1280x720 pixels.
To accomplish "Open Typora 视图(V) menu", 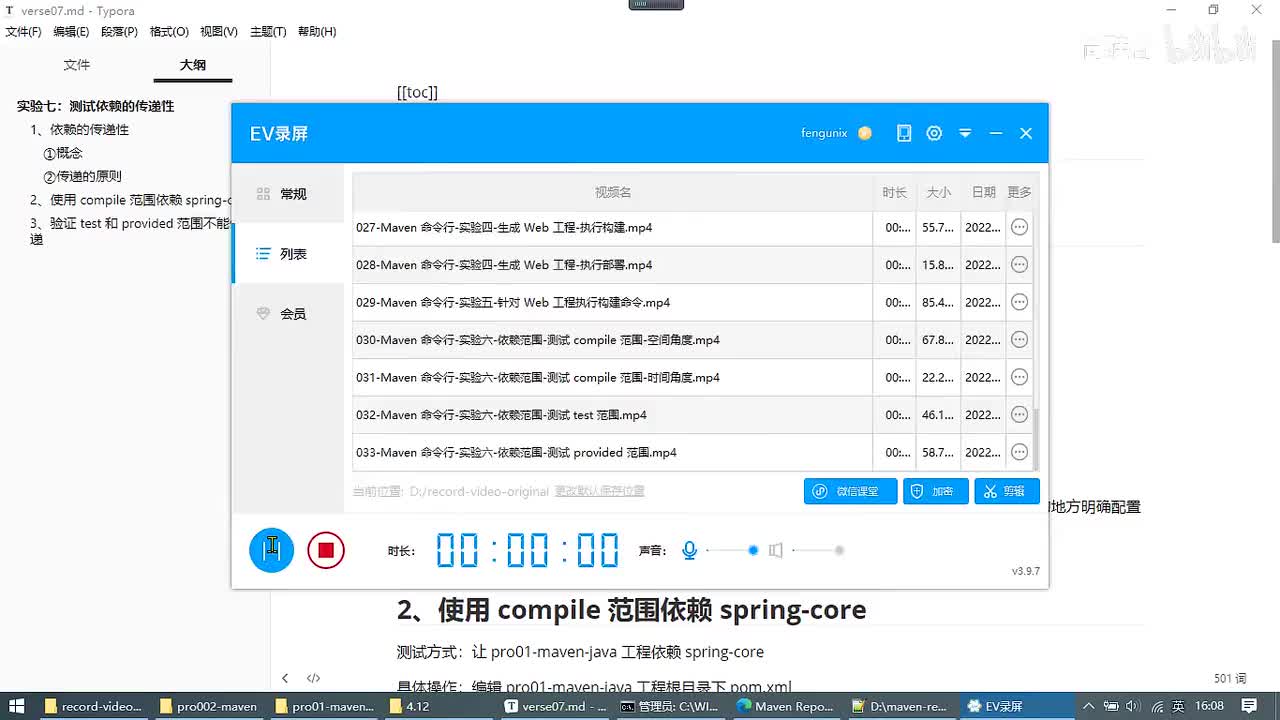I will [x=219, y=32].
